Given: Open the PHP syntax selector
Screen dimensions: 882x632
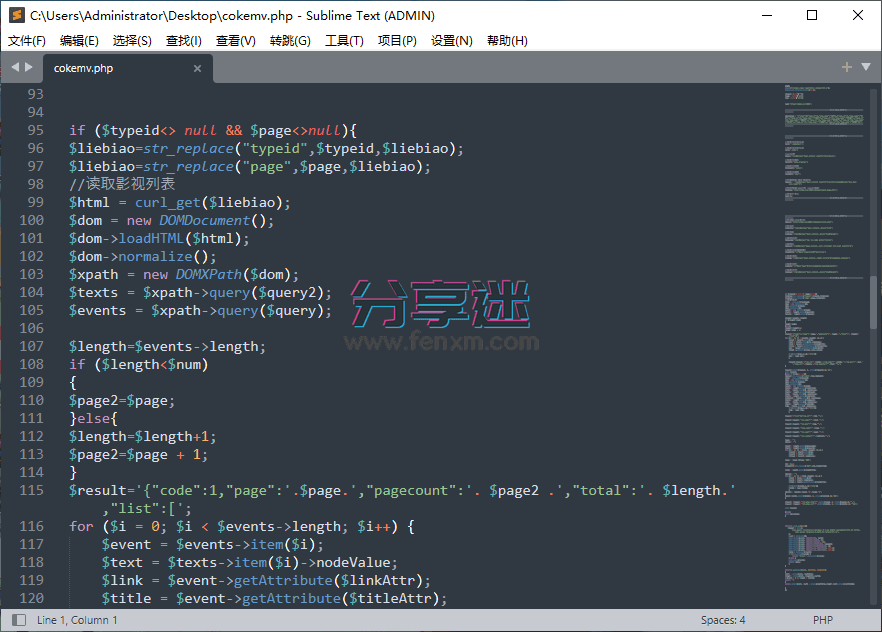Looking at the screenshot, I should tap(822, 619).
